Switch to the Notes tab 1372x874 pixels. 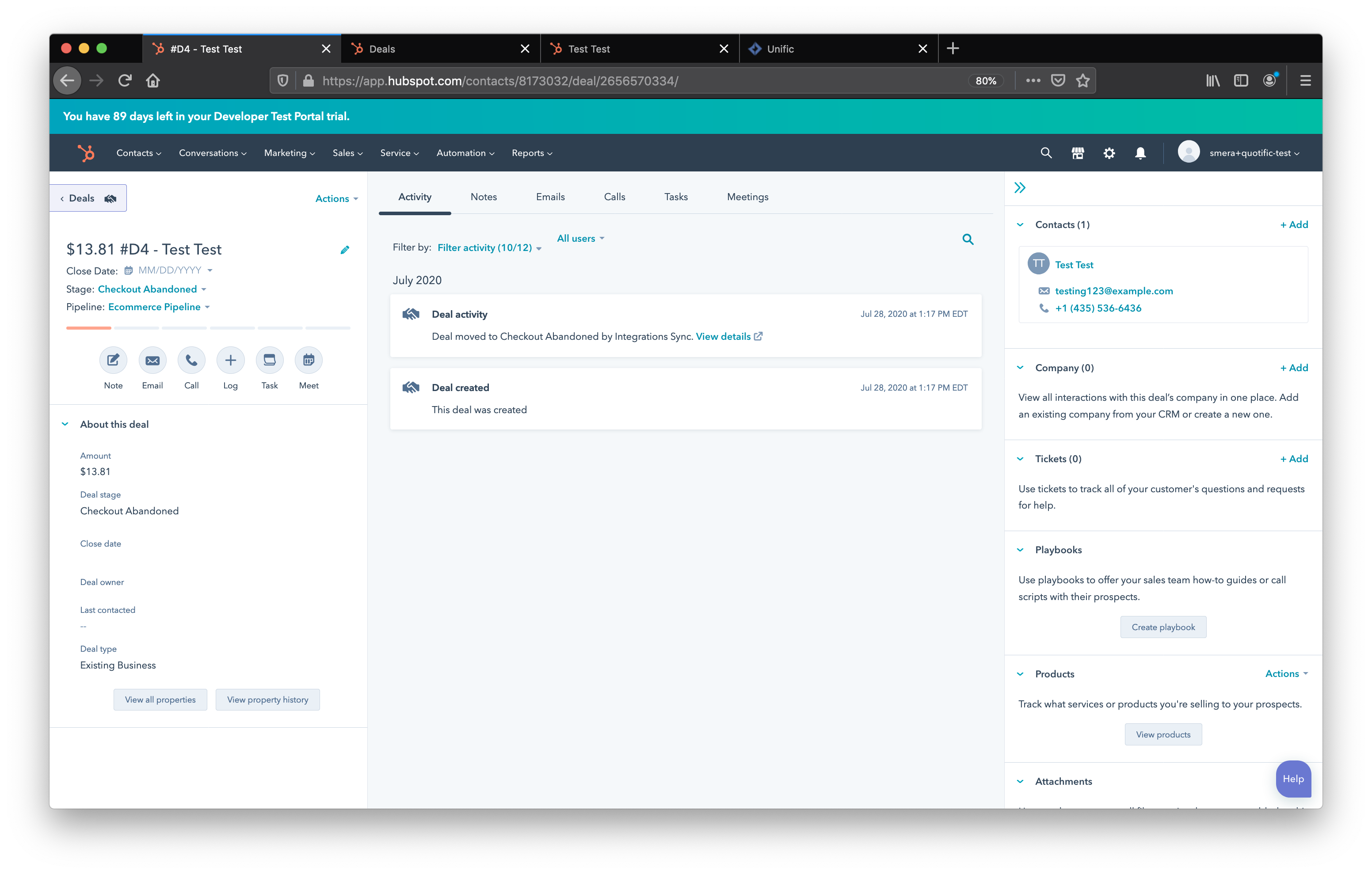(483, 197)
